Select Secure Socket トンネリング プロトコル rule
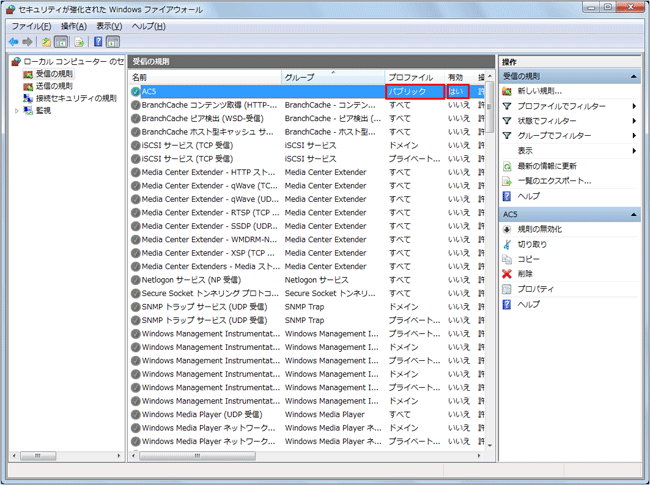650x485 pixels. click(307, 293)
